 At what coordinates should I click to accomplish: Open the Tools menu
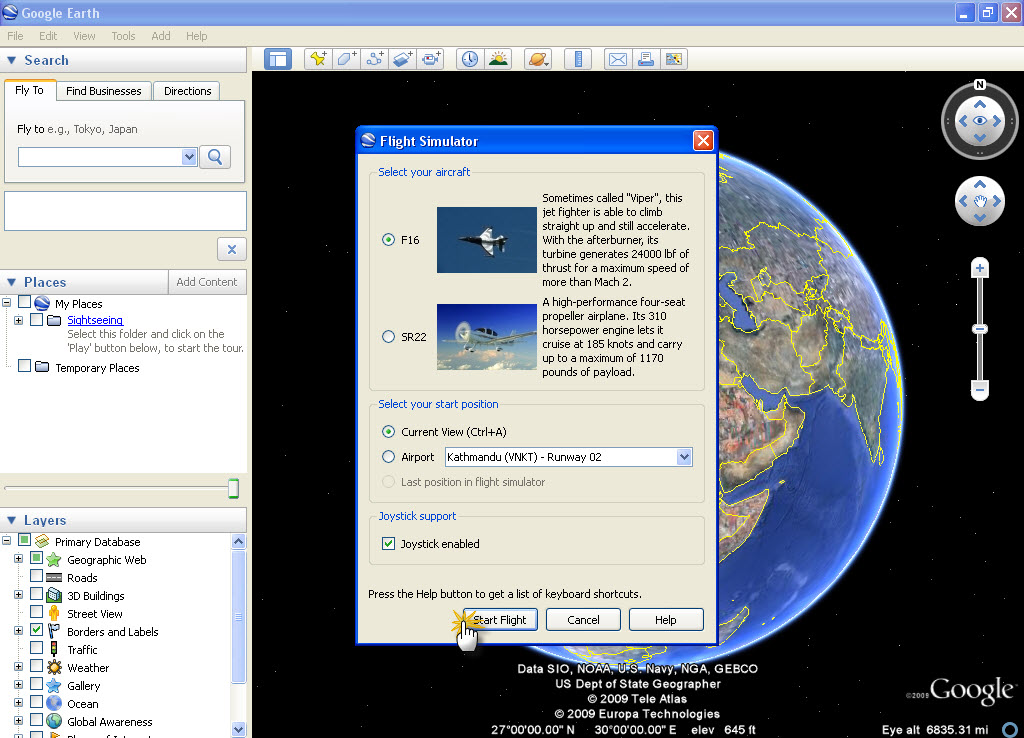coord(123,36)
